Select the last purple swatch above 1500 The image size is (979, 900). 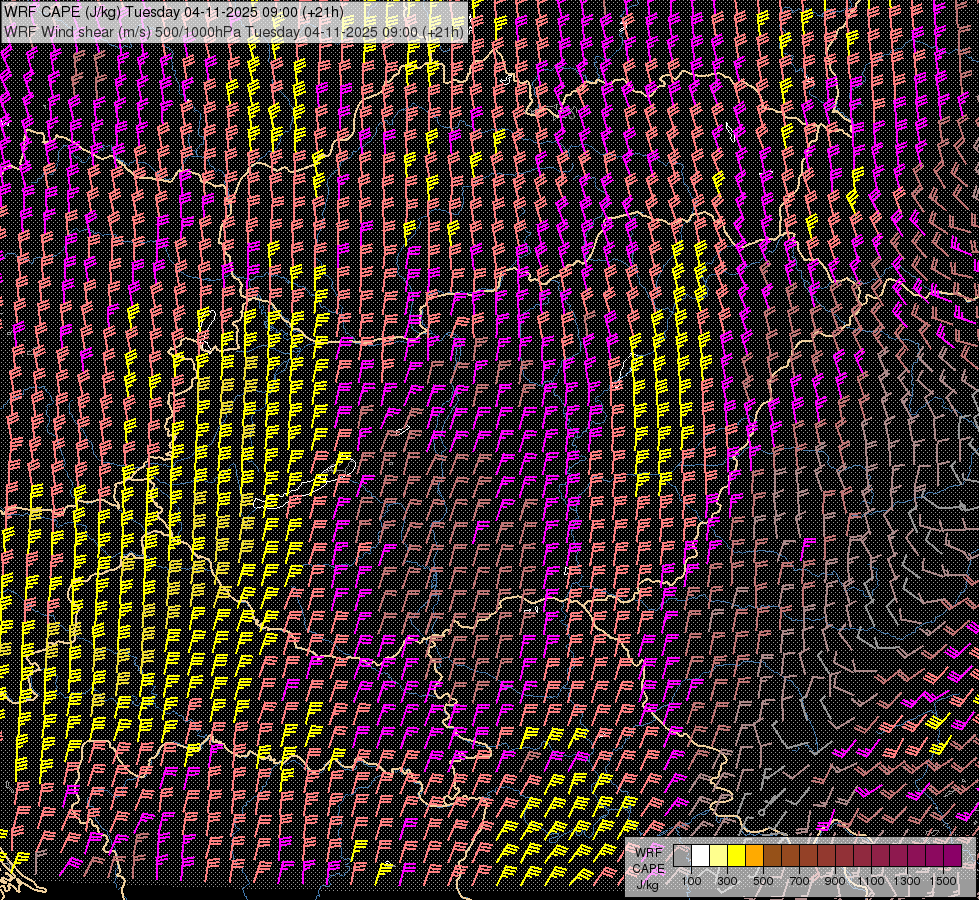(x=953, y=855)
